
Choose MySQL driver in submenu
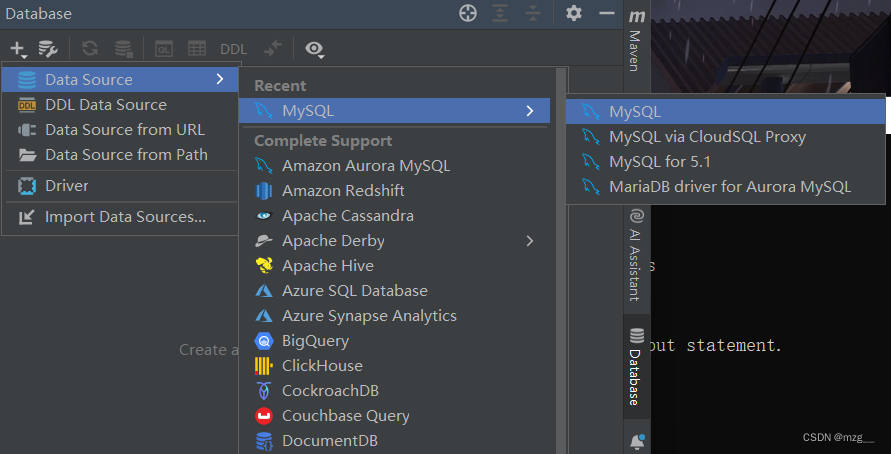[726, 112]
